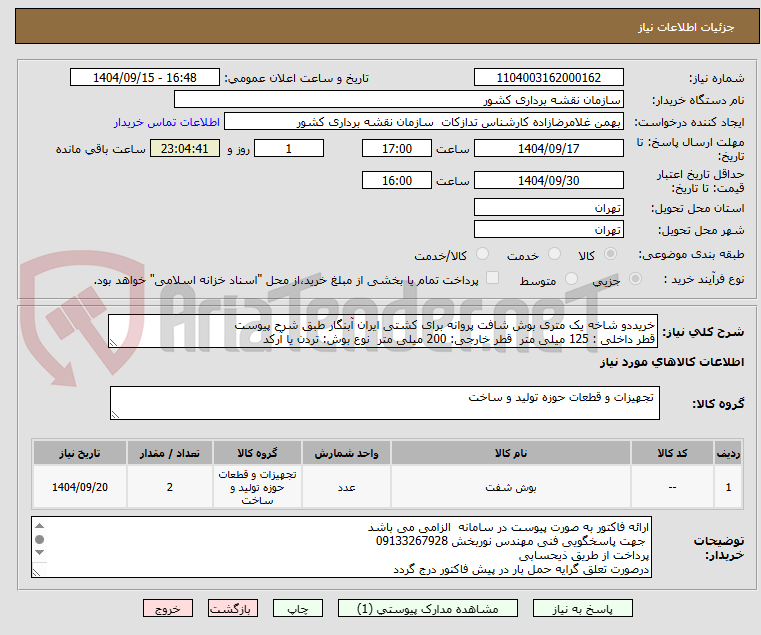This screenshot has width=761, height=635.
Task: Click the بازگشت back button
Action: tap(233, 608)
